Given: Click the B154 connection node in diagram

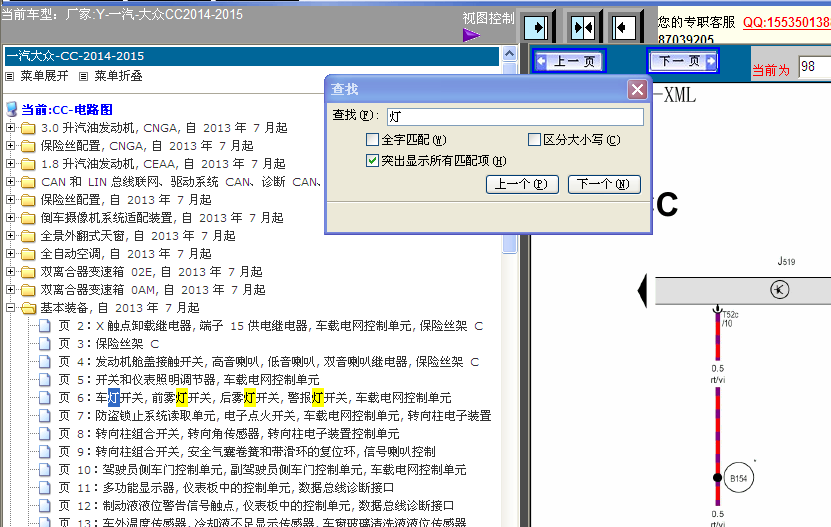Looking at the screenshot, I should 738,478.
